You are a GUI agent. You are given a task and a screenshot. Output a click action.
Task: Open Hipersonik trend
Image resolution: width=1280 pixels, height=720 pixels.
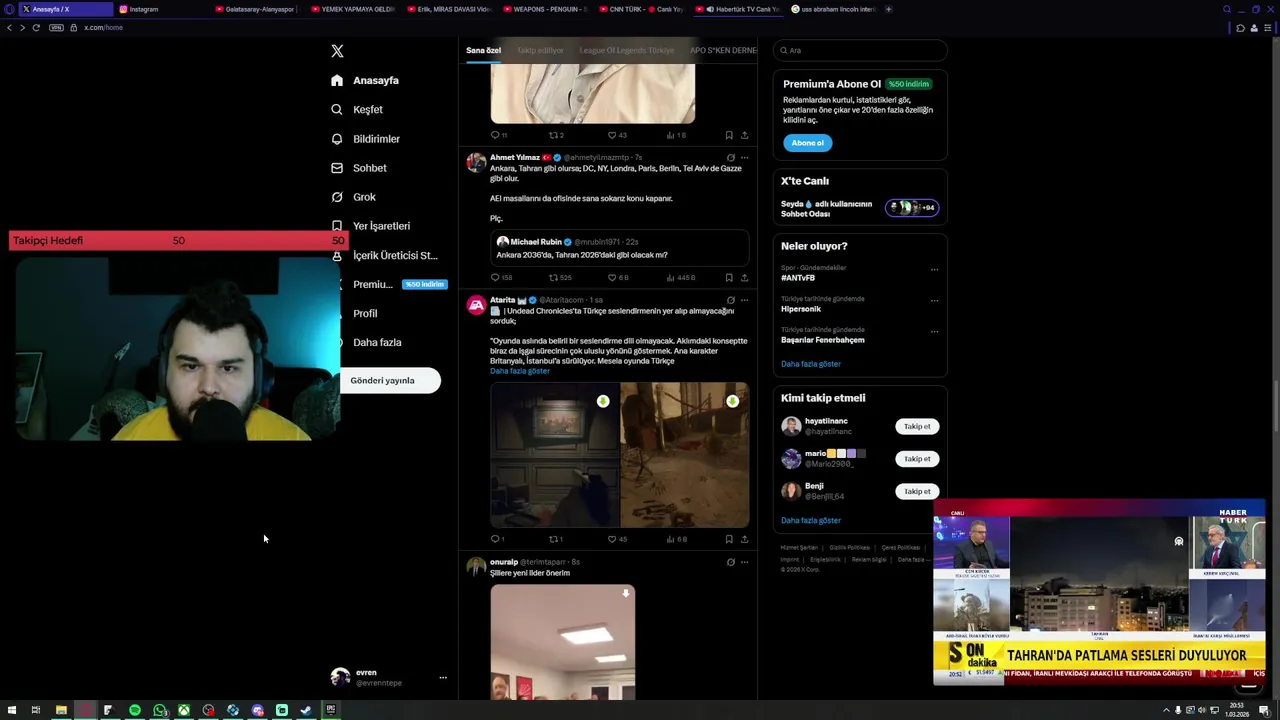coord(800,309)
